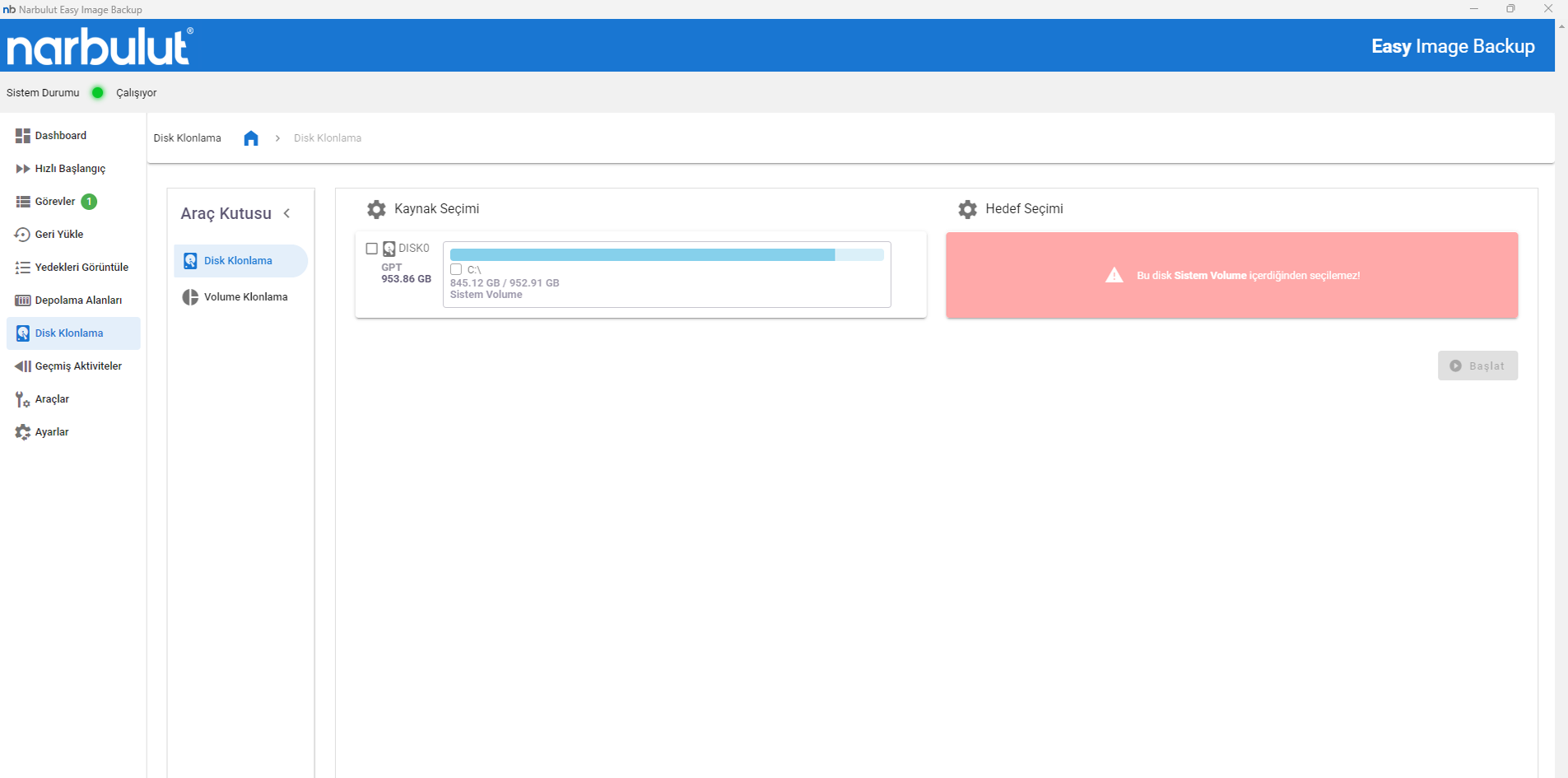Open Hızlı Başlangıç fast-forward icon

[22, 169]
